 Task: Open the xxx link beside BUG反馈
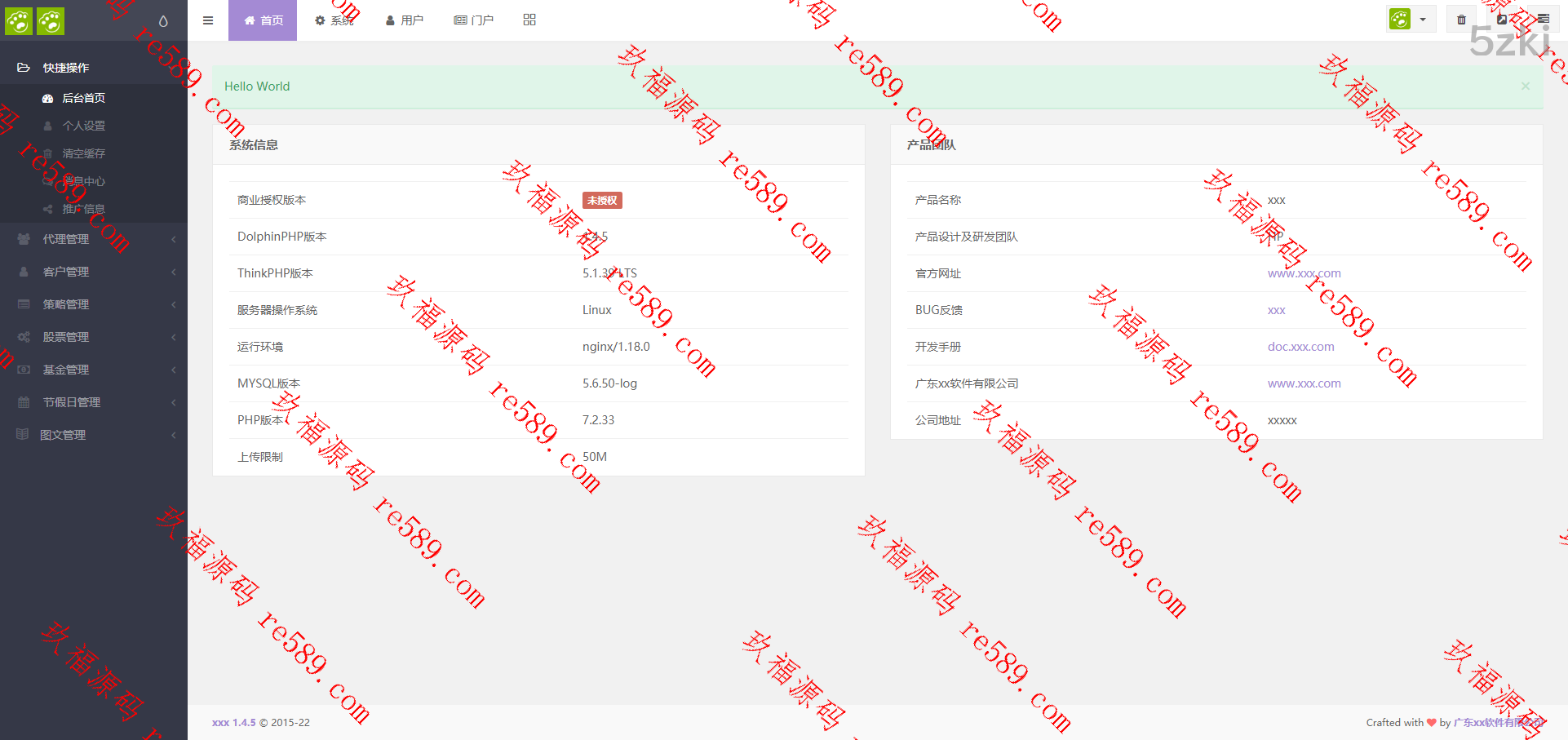[x=1277, y=310]
